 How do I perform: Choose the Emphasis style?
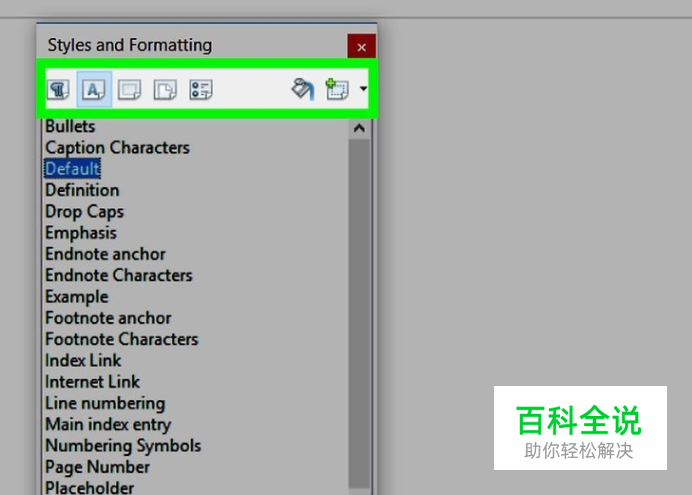click(x=81, y=233)
